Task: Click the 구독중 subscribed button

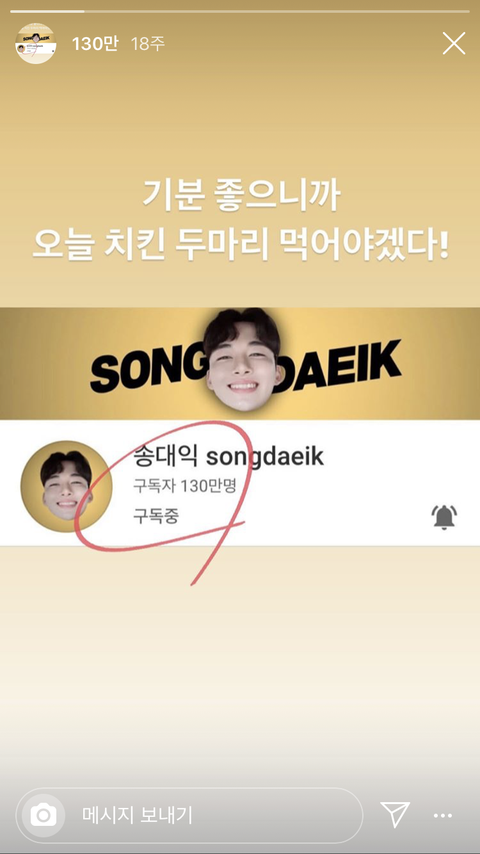Action: [155, 516]
